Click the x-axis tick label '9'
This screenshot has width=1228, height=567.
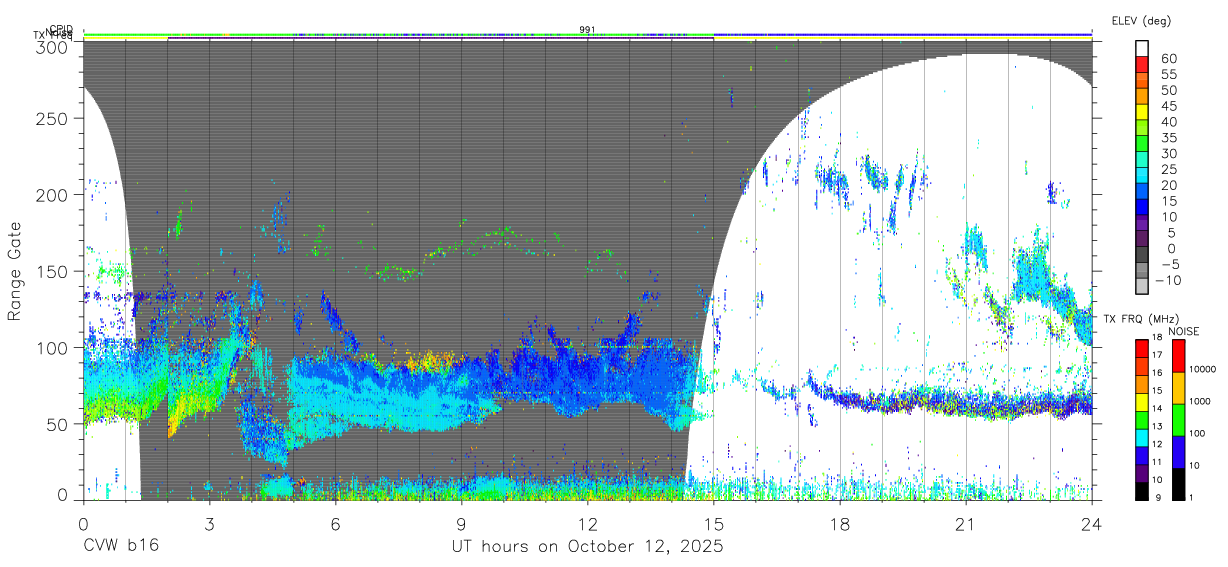[462, 524]
